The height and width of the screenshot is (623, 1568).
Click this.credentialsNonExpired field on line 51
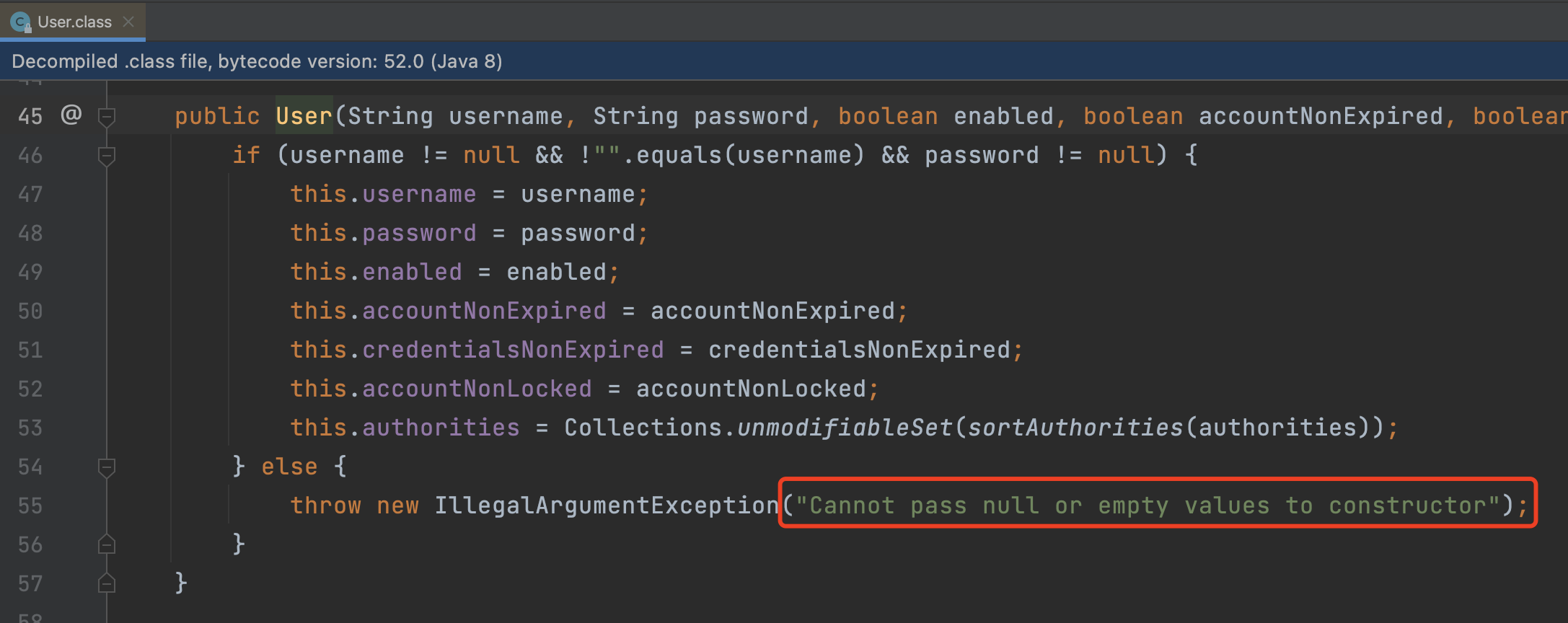tap(477, 350)
